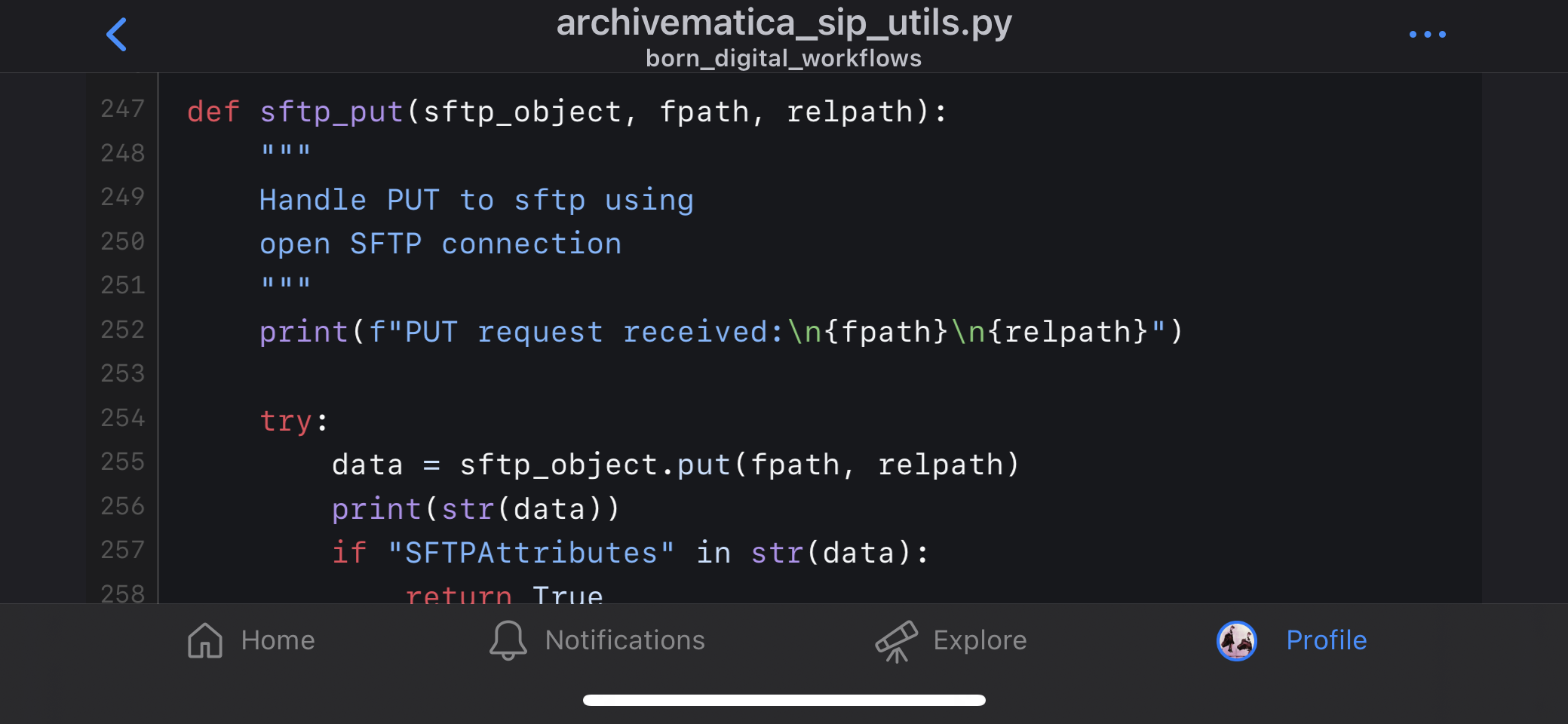Select line number 252 in gutter
This screenshot has height=724, width=1568.
[122, 330]
